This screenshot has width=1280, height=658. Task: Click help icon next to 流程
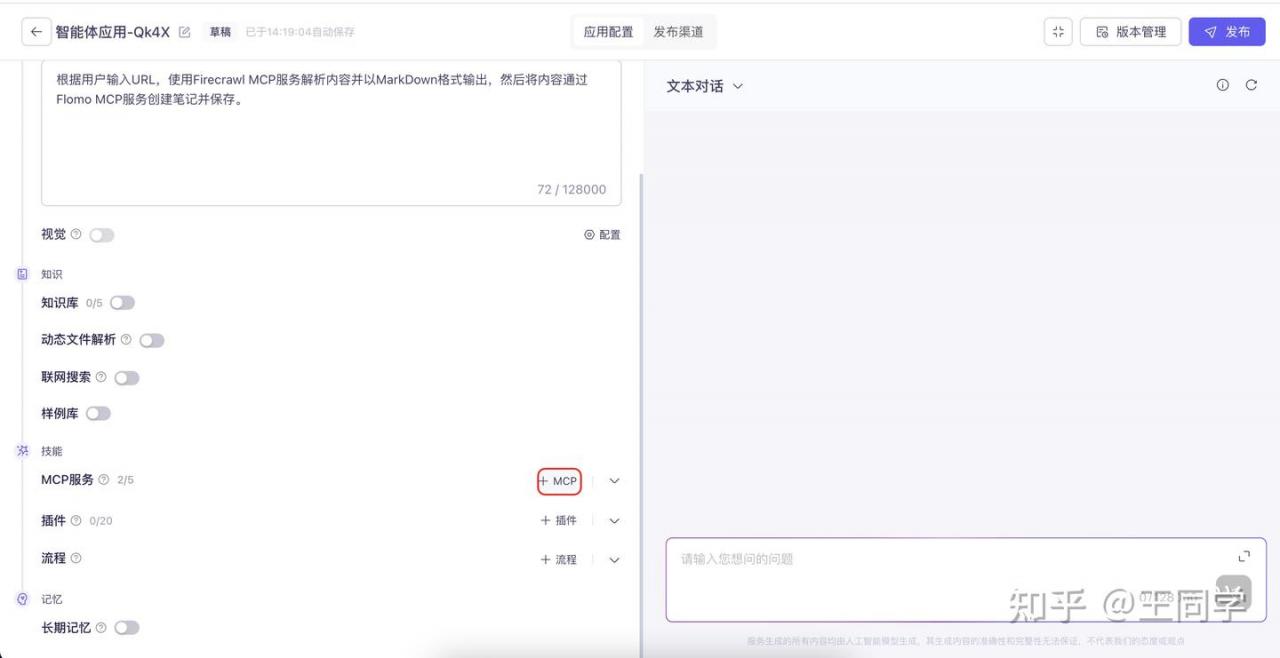(76, 558)
